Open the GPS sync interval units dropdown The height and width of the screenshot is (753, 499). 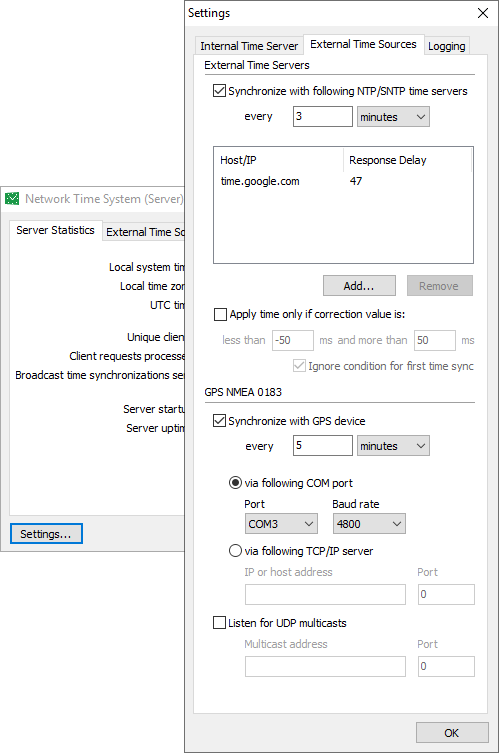point(393,446)
